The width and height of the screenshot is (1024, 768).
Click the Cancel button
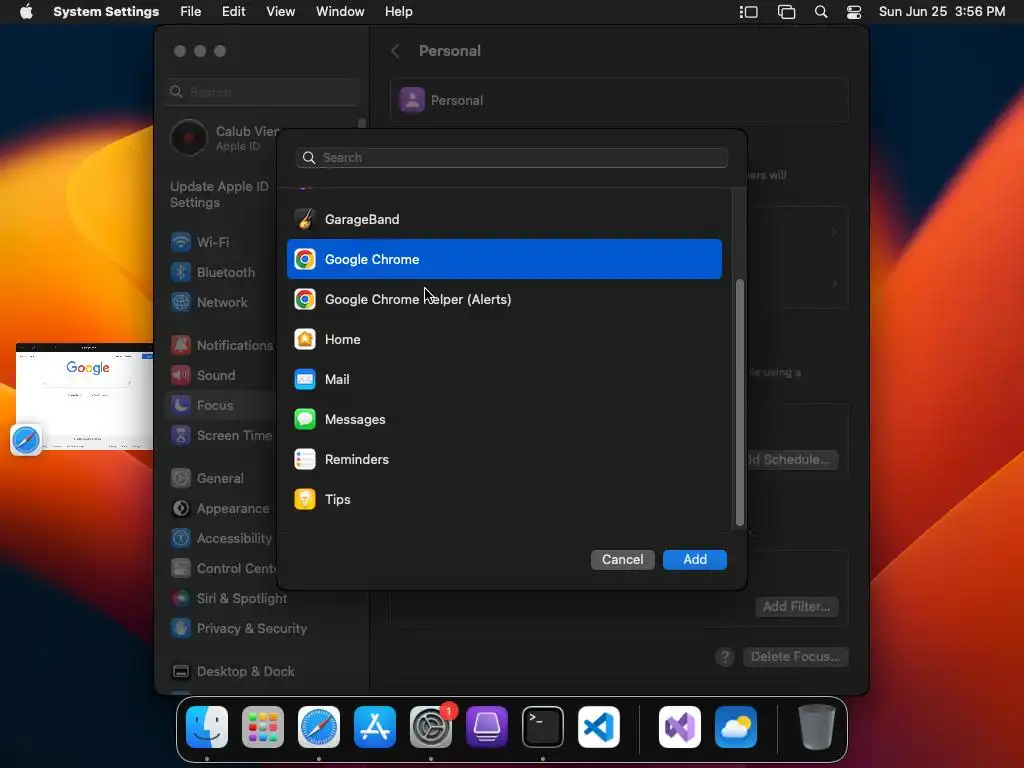pyautogui.click(x=622, y=560)
